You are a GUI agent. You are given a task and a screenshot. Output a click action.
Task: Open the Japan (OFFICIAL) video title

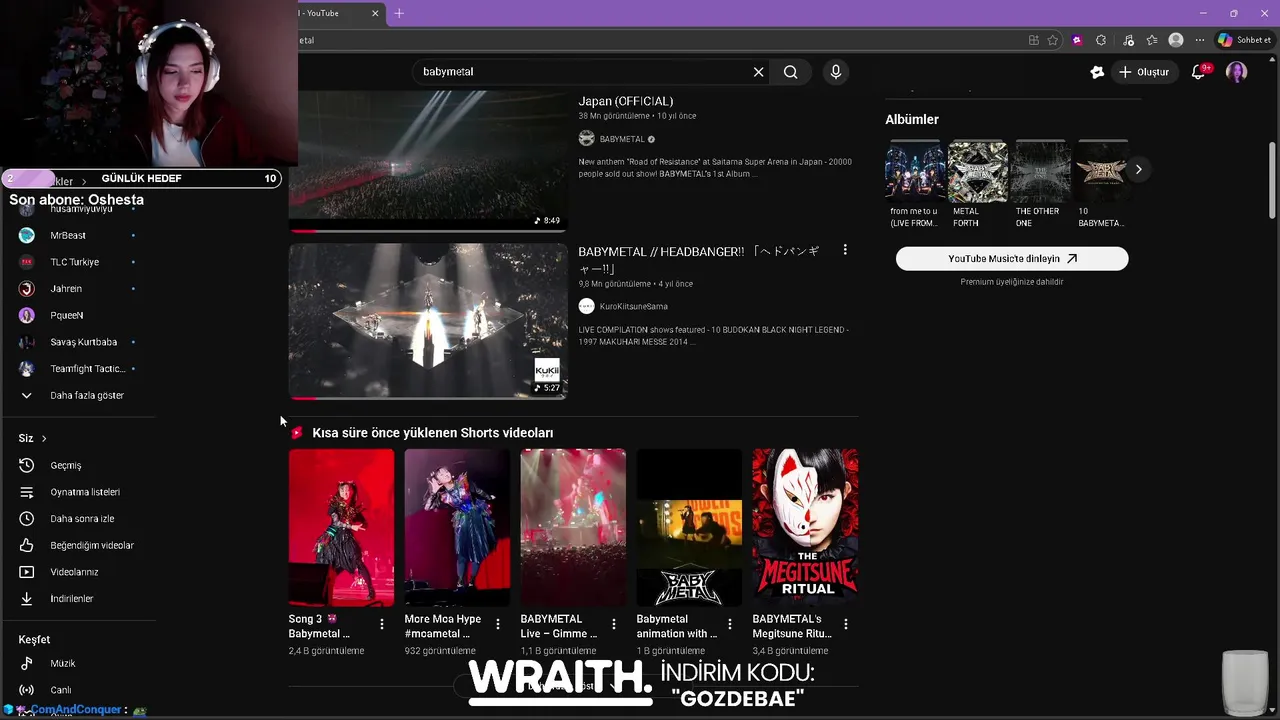(x=625, y=101)
